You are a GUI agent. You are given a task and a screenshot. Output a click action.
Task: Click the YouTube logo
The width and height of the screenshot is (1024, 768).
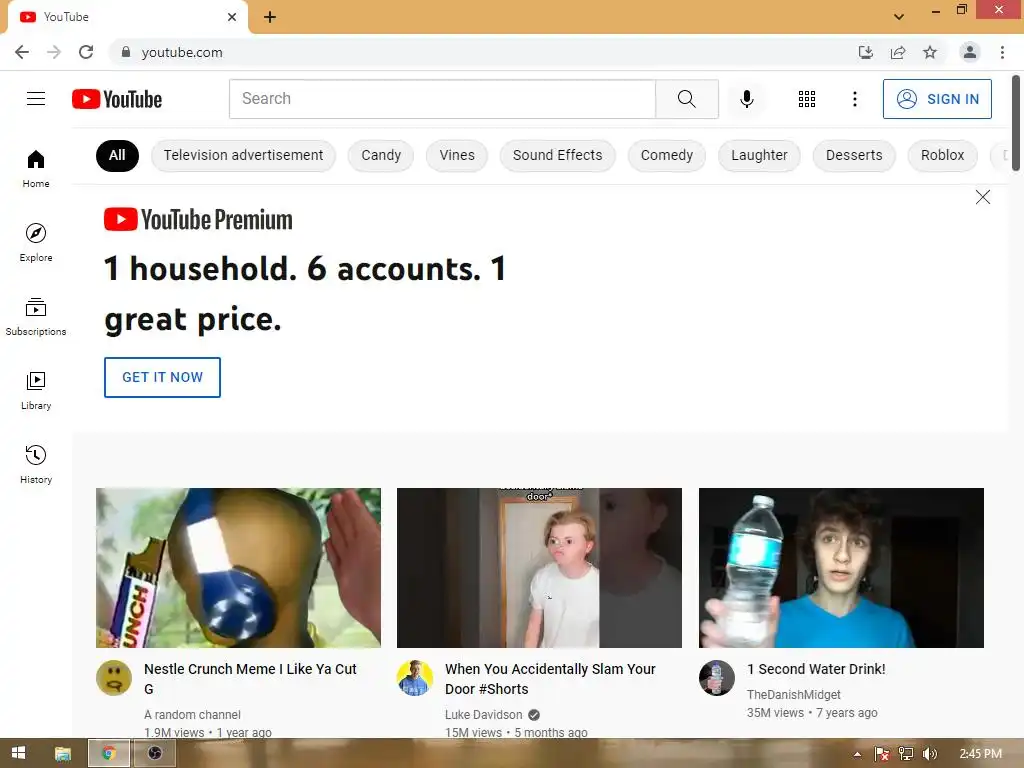[117, 99]
